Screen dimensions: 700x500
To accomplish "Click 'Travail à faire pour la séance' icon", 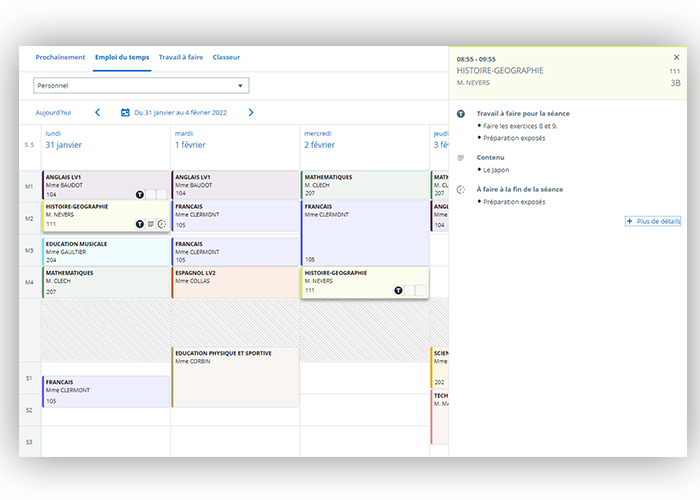I will click(461, 114).
